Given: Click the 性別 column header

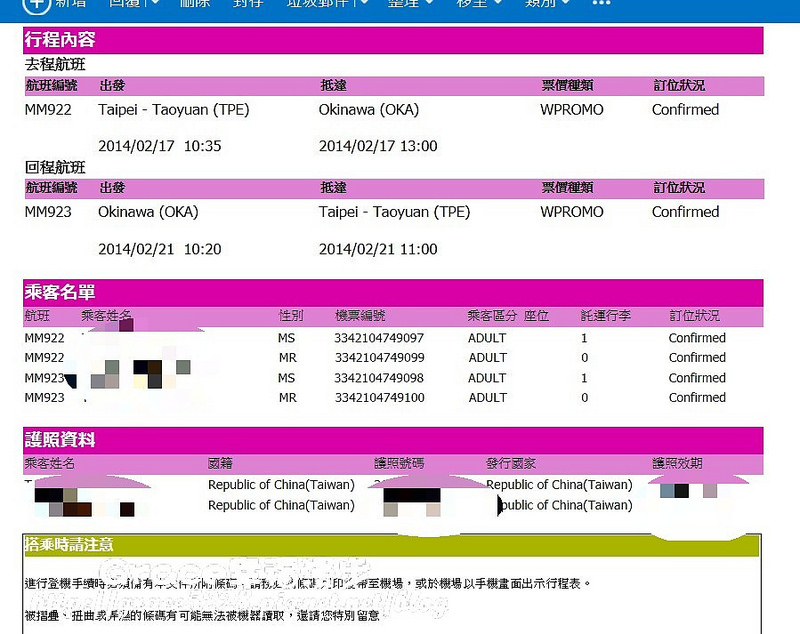Looking at the screenshot, I should coord(291,316).
